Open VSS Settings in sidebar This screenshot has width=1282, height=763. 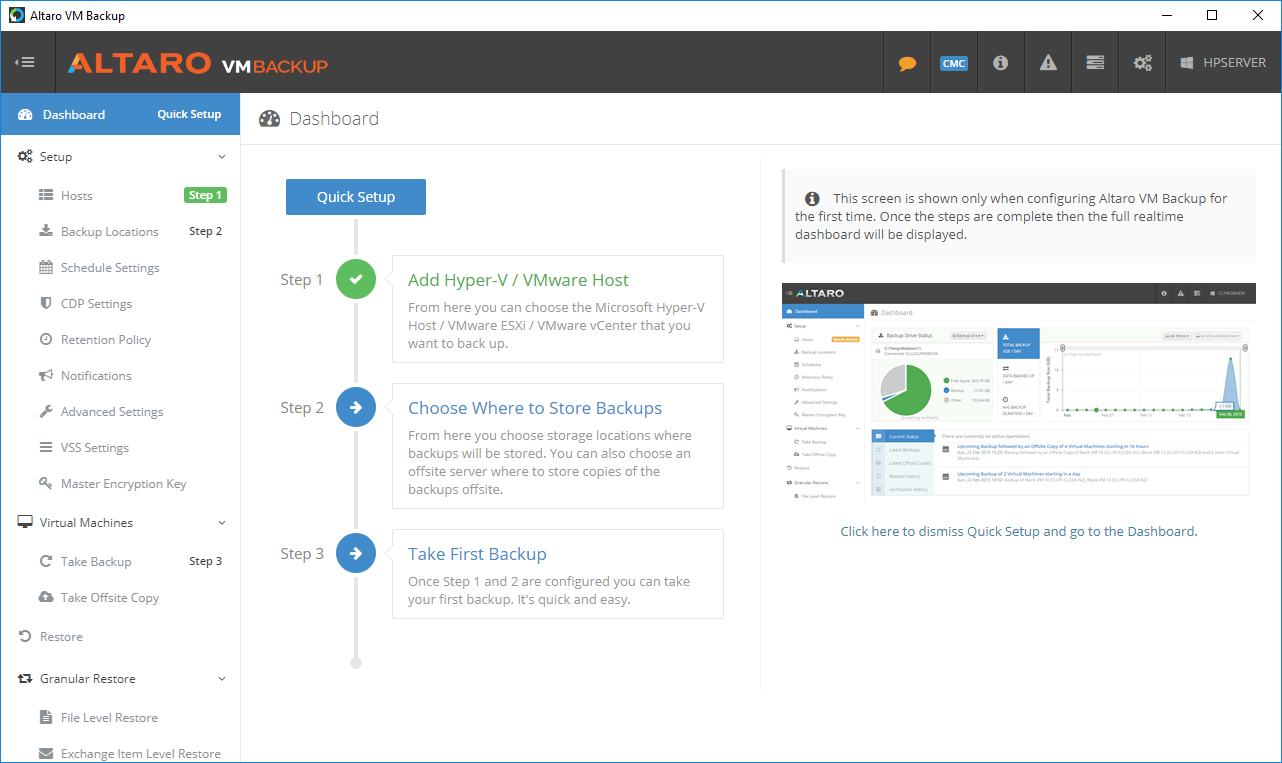(95, 448)
